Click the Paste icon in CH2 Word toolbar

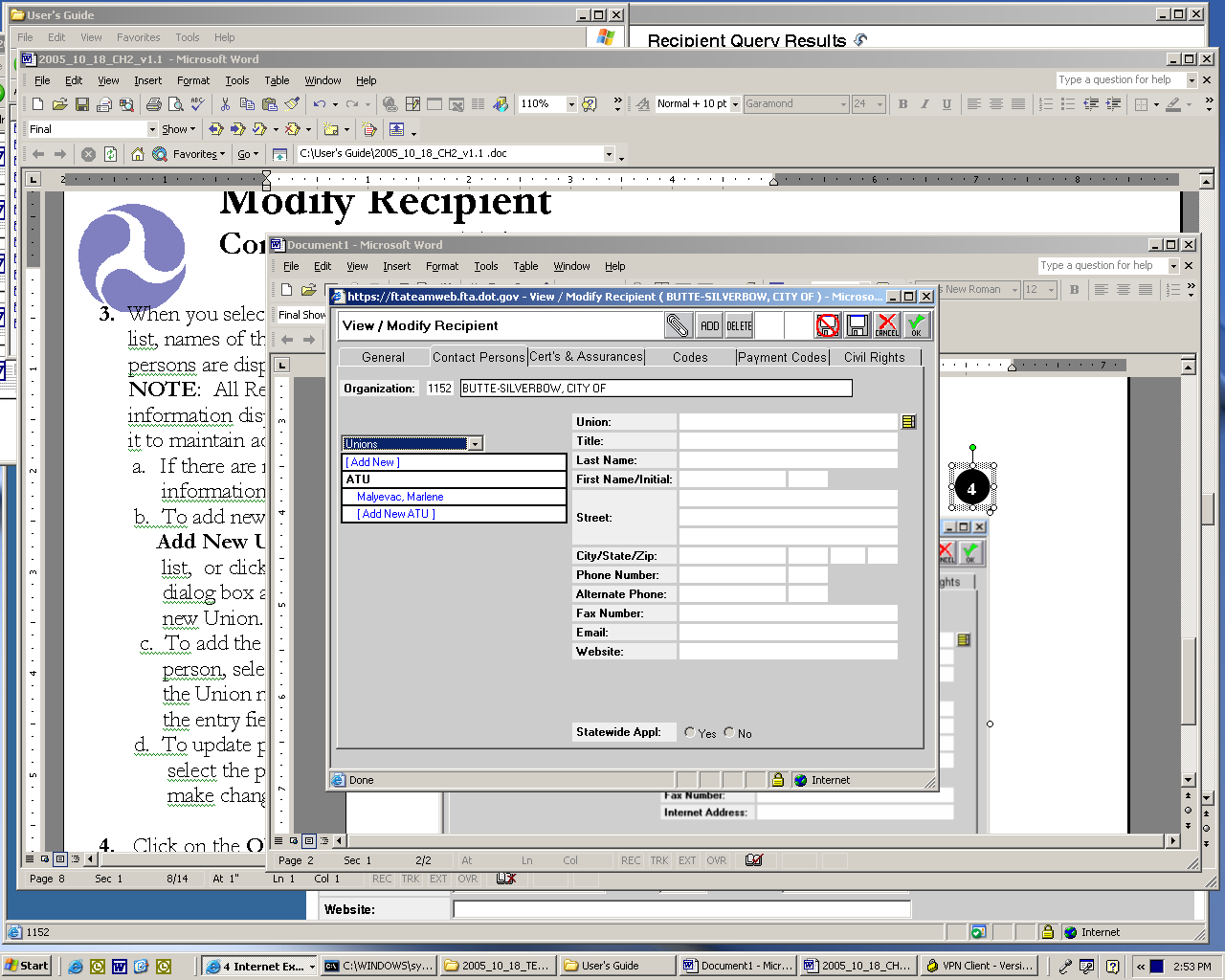(x=270, y=103)
